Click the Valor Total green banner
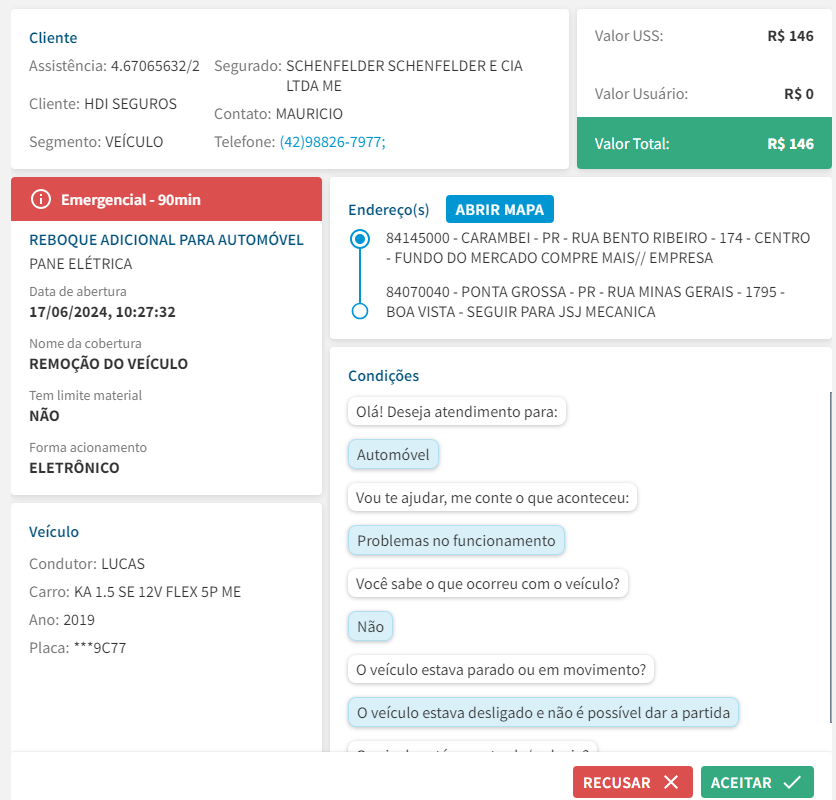 point(704,144)
